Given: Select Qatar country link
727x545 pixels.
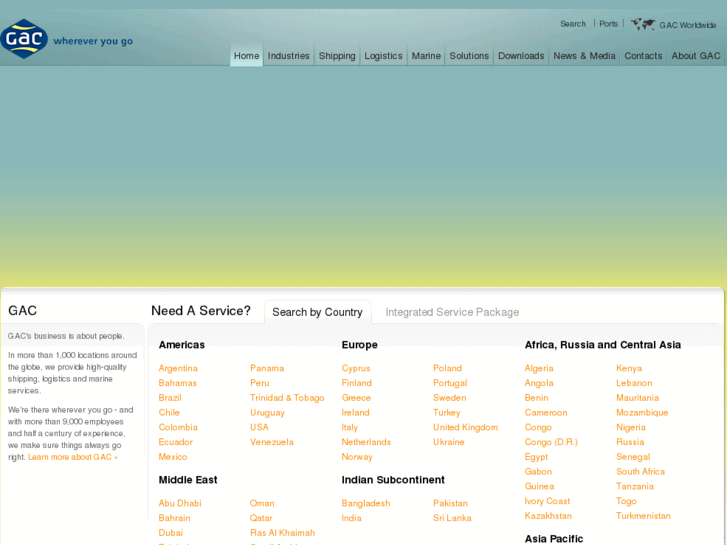Looking at the screenshot, I should (x=261, y=518).
